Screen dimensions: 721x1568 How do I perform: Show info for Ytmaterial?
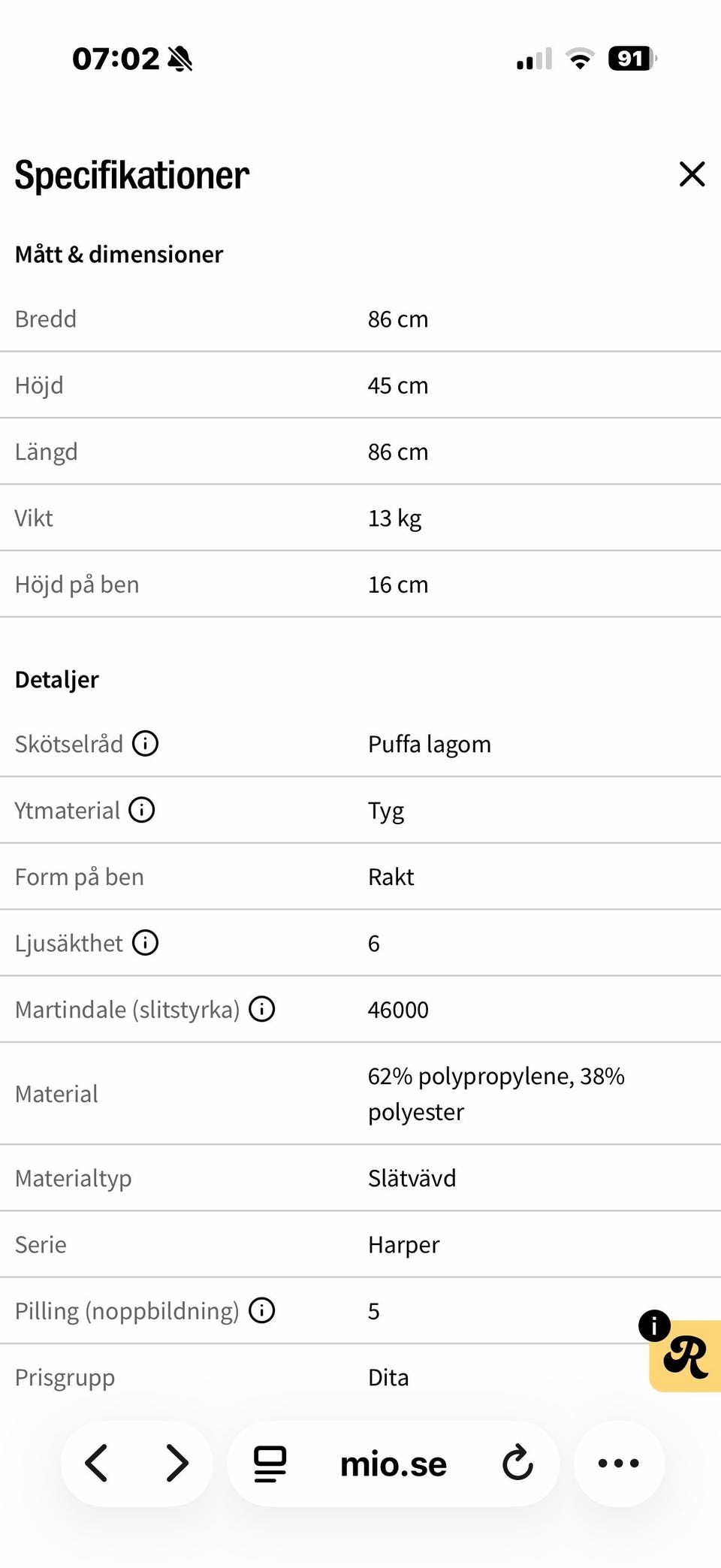(x=141, y=810)
